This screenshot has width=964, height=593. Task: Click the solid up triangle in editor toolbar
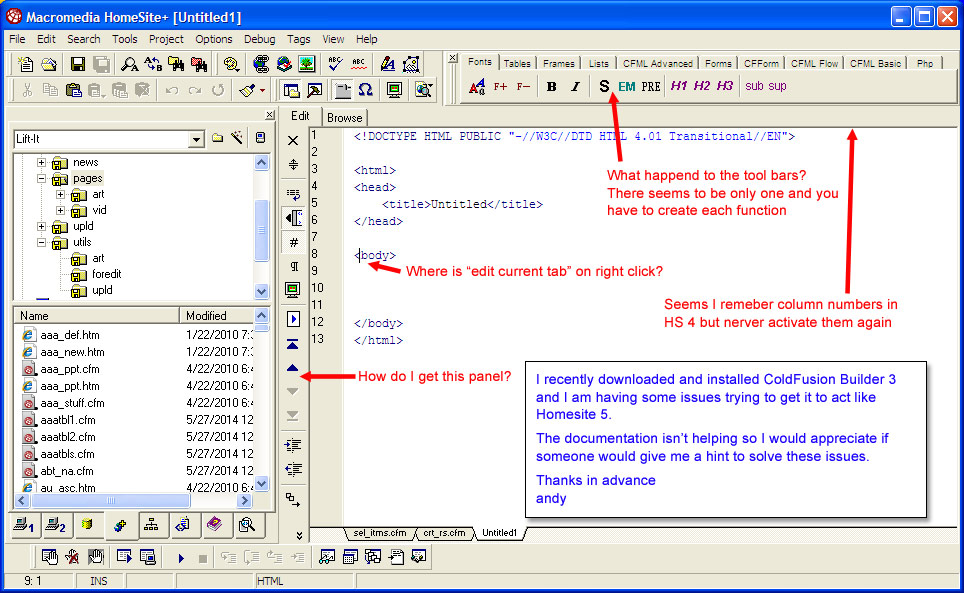[x=293, y=368]
